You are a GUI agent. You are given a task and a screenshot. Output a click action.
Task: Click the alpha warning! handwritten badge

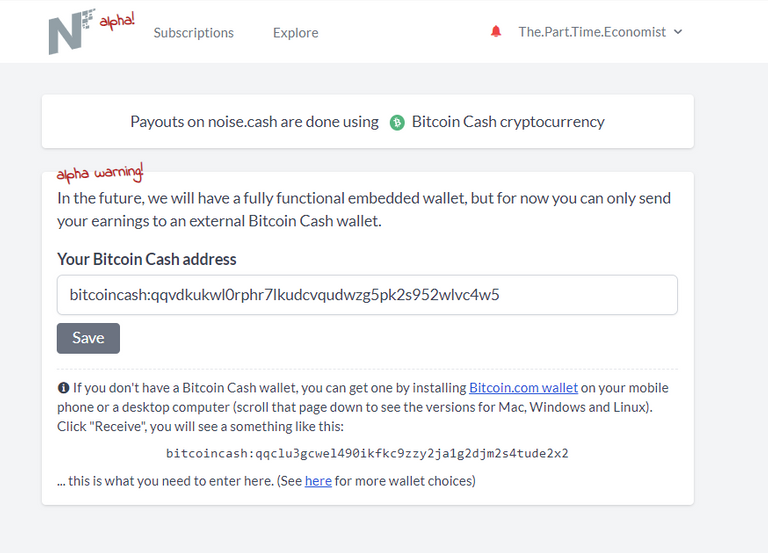(x=100, y=173)
